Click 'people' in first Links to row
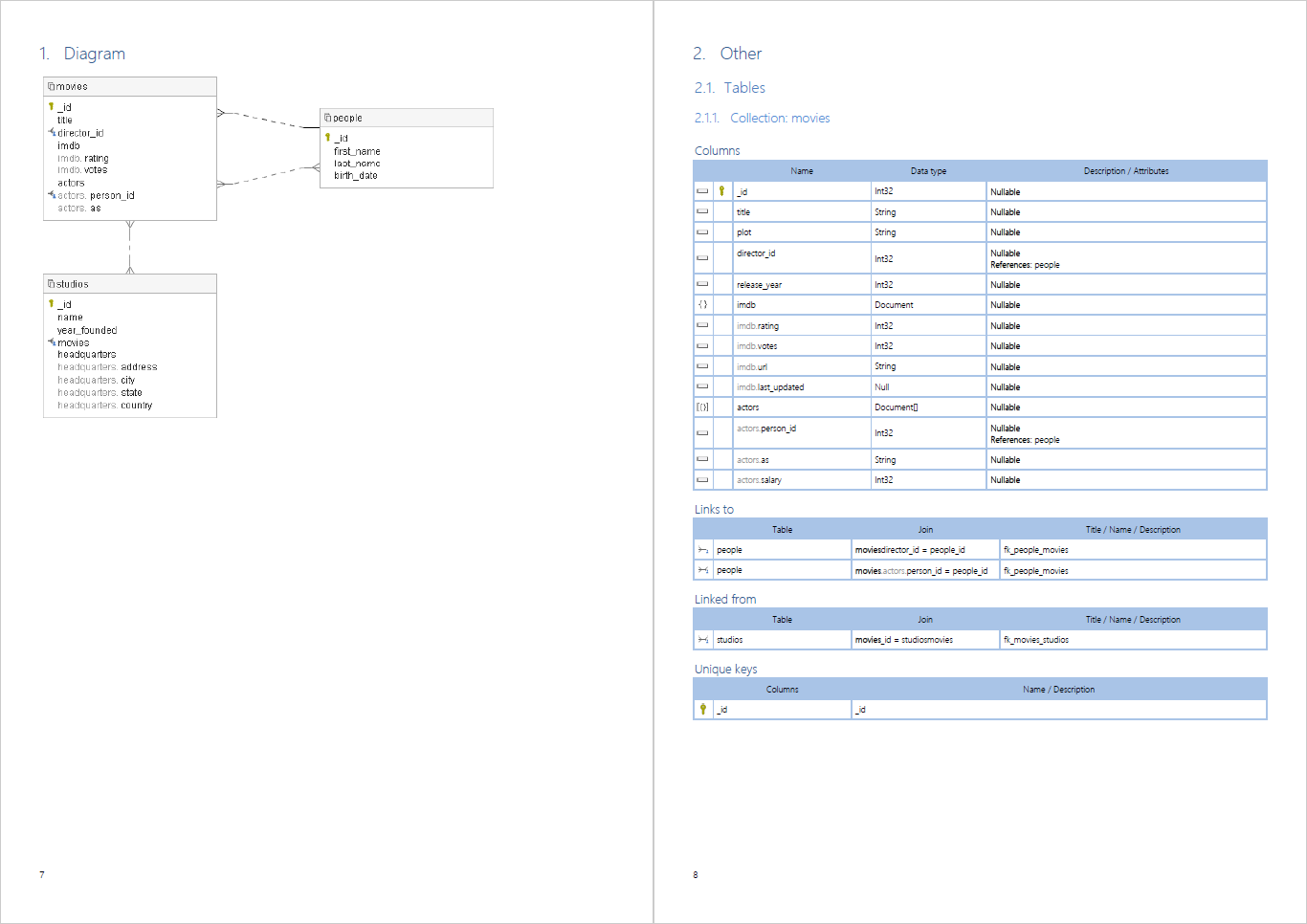Viewport: 1307px width, 924px height. point(729,550)
